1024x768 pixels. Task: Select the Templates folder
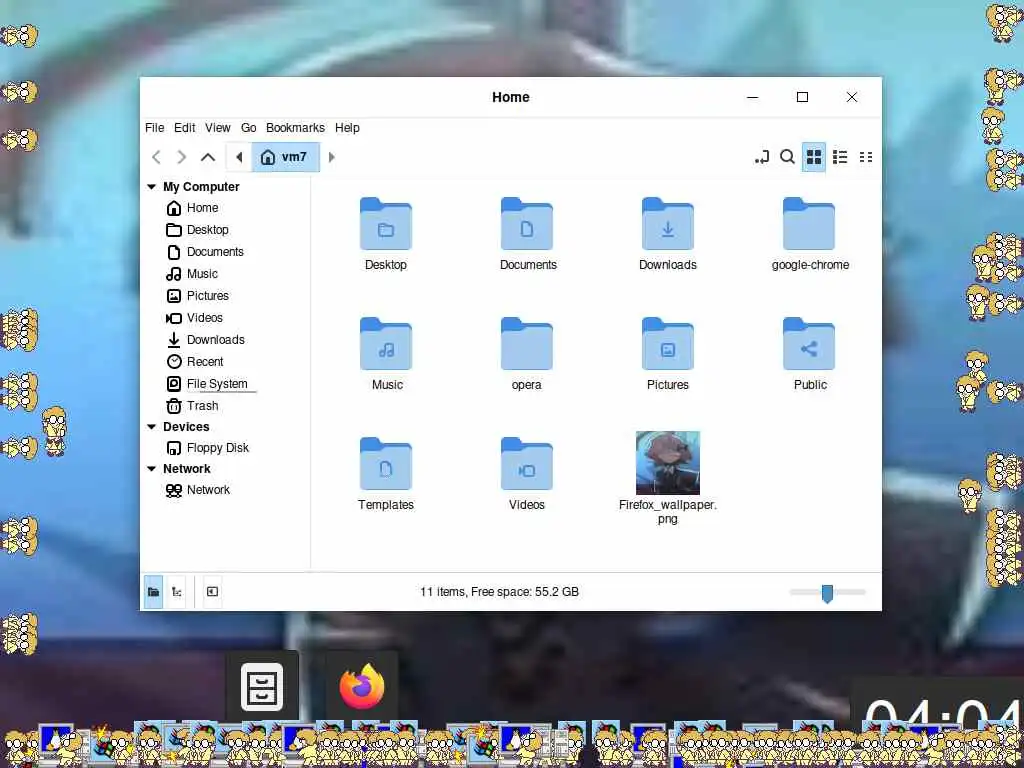tap(385, 464)
